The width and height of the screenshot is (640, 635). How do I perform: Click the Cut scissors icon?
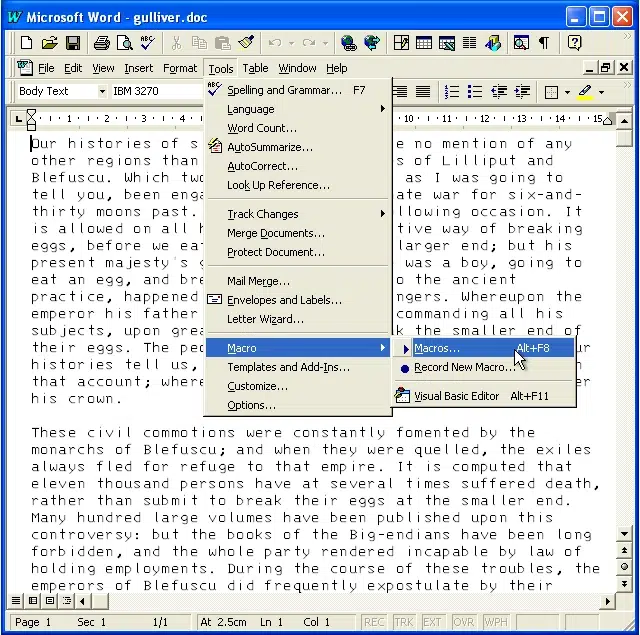[x=176, y=42]
